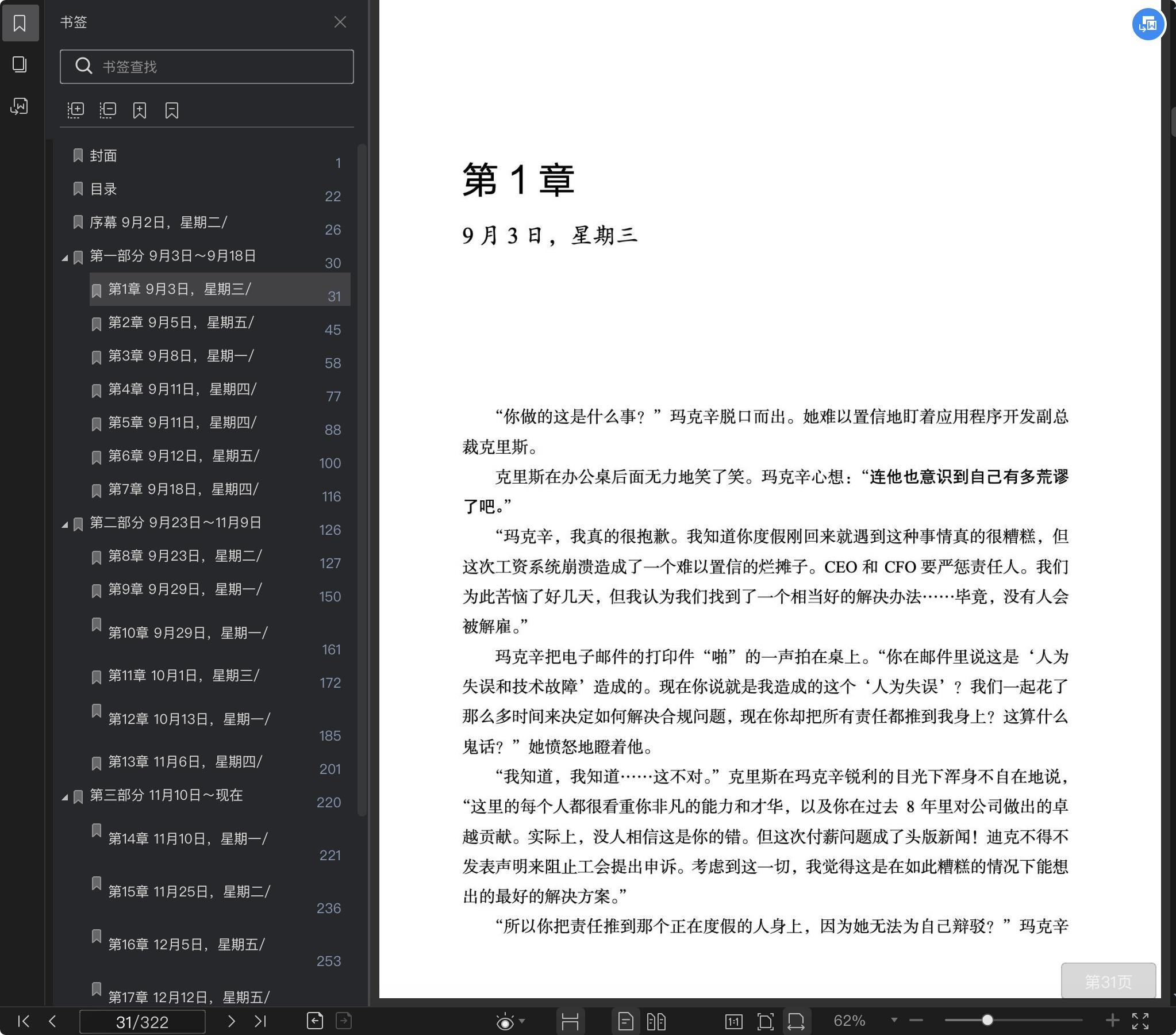Toggle eye protection mode icon
Image resolution: width=1176 pixels, height=1035 pixels.
coord(505,1021)
